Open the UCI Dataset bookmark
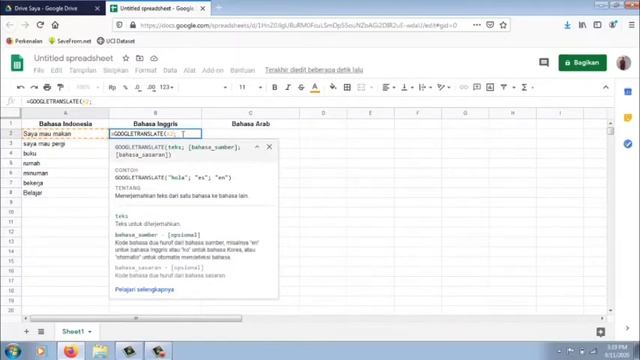 pos(116,41)
